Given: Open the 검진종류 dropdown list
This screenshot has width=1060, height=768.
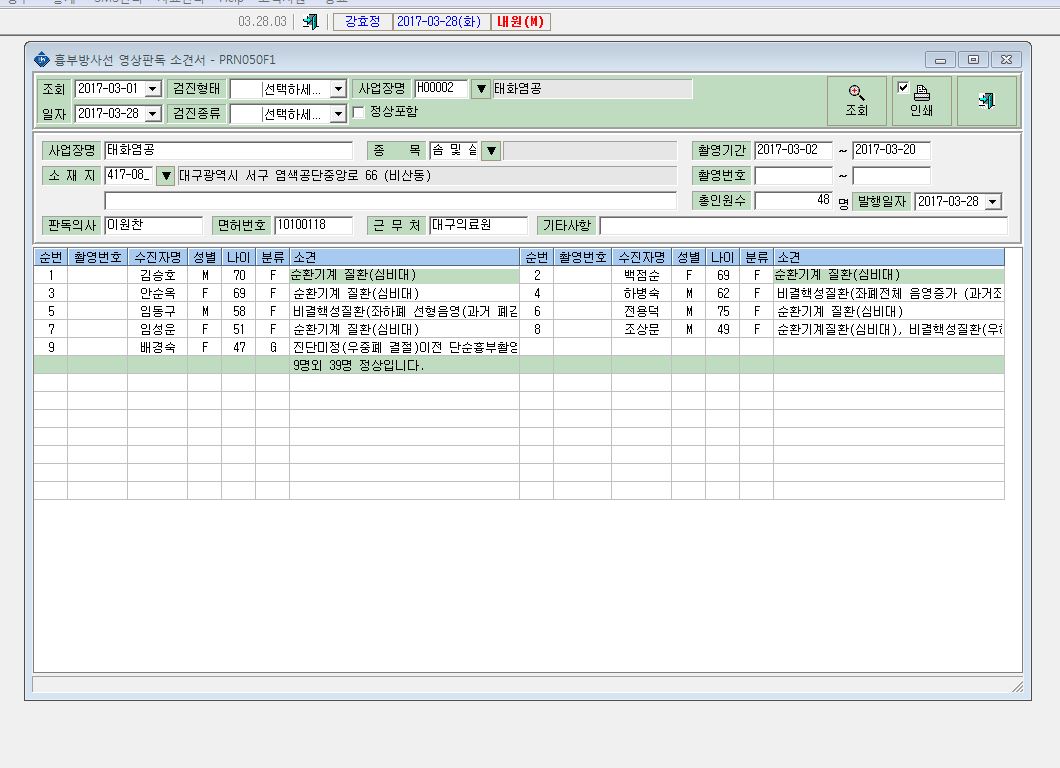Looking at the screenshot, I should 339,114.
